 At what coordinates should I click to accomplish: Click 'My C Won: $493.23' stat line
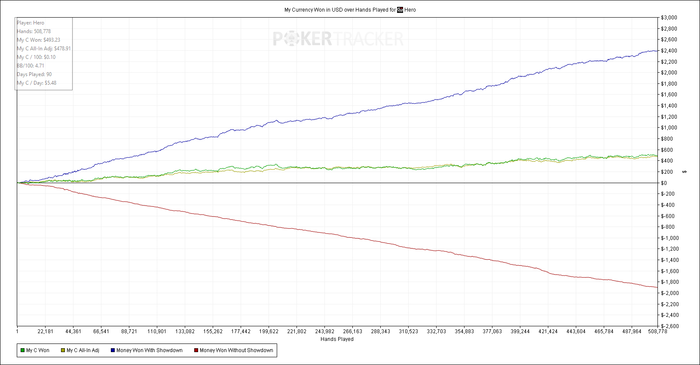point(38,40)
